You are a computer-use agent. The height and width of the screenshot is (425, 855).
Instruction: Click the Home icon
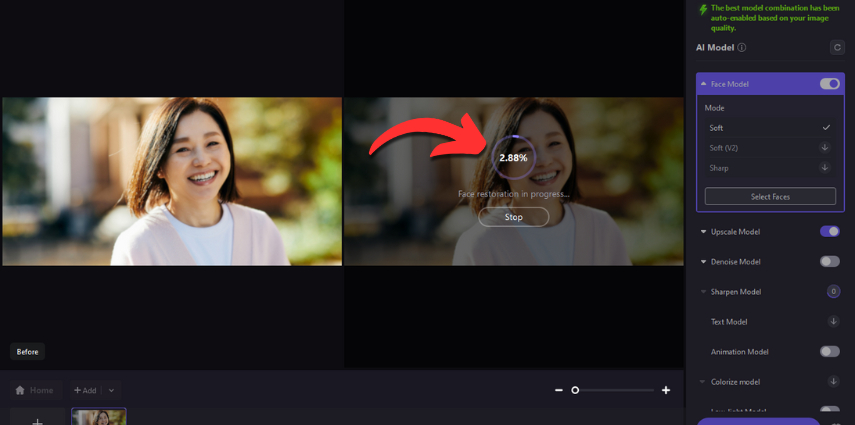pyautogui.click(x=20, y=390)
